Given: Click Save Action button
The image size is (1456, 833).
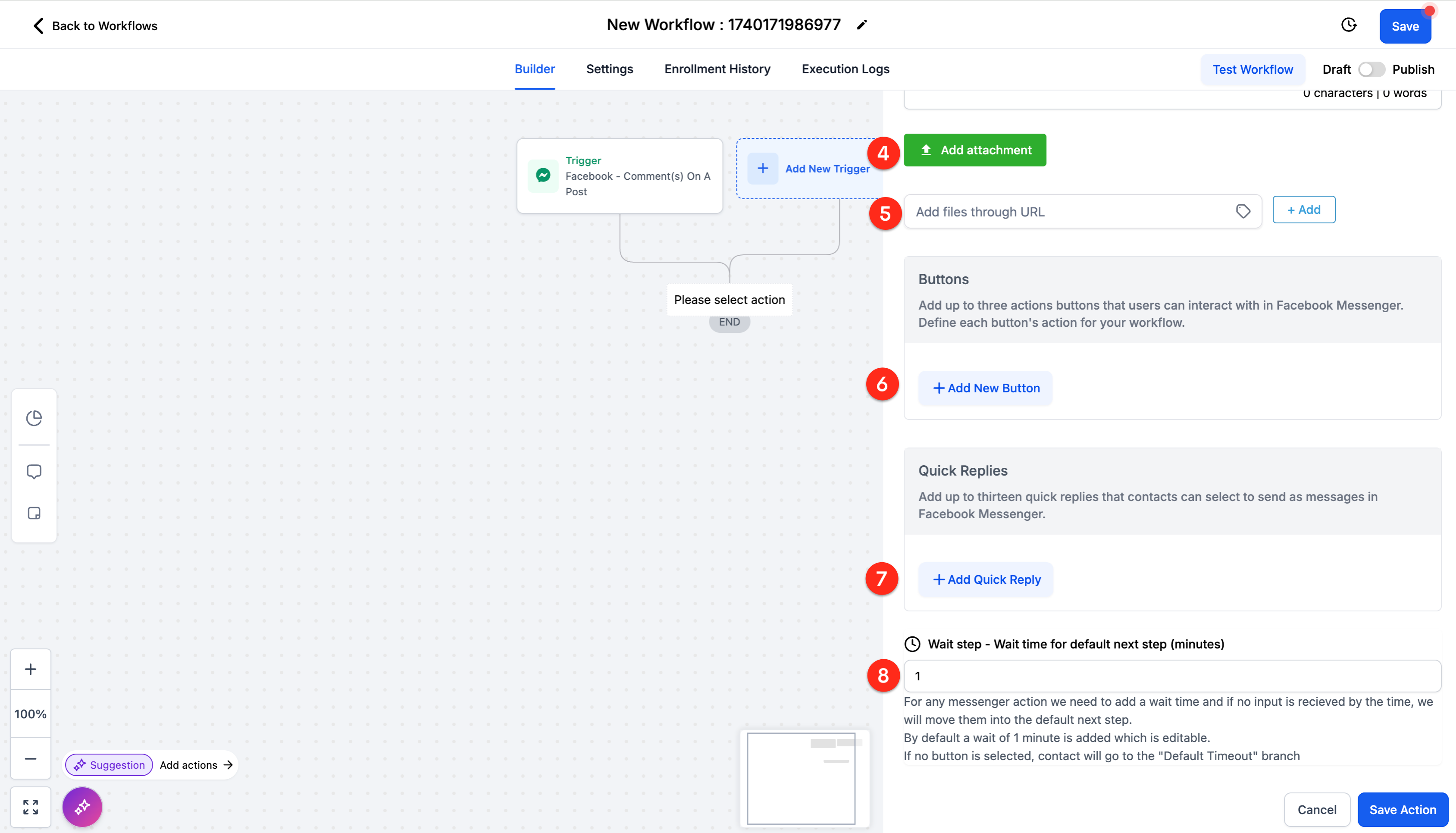Looking at the screenshot, I should (x=1402, y=810).
